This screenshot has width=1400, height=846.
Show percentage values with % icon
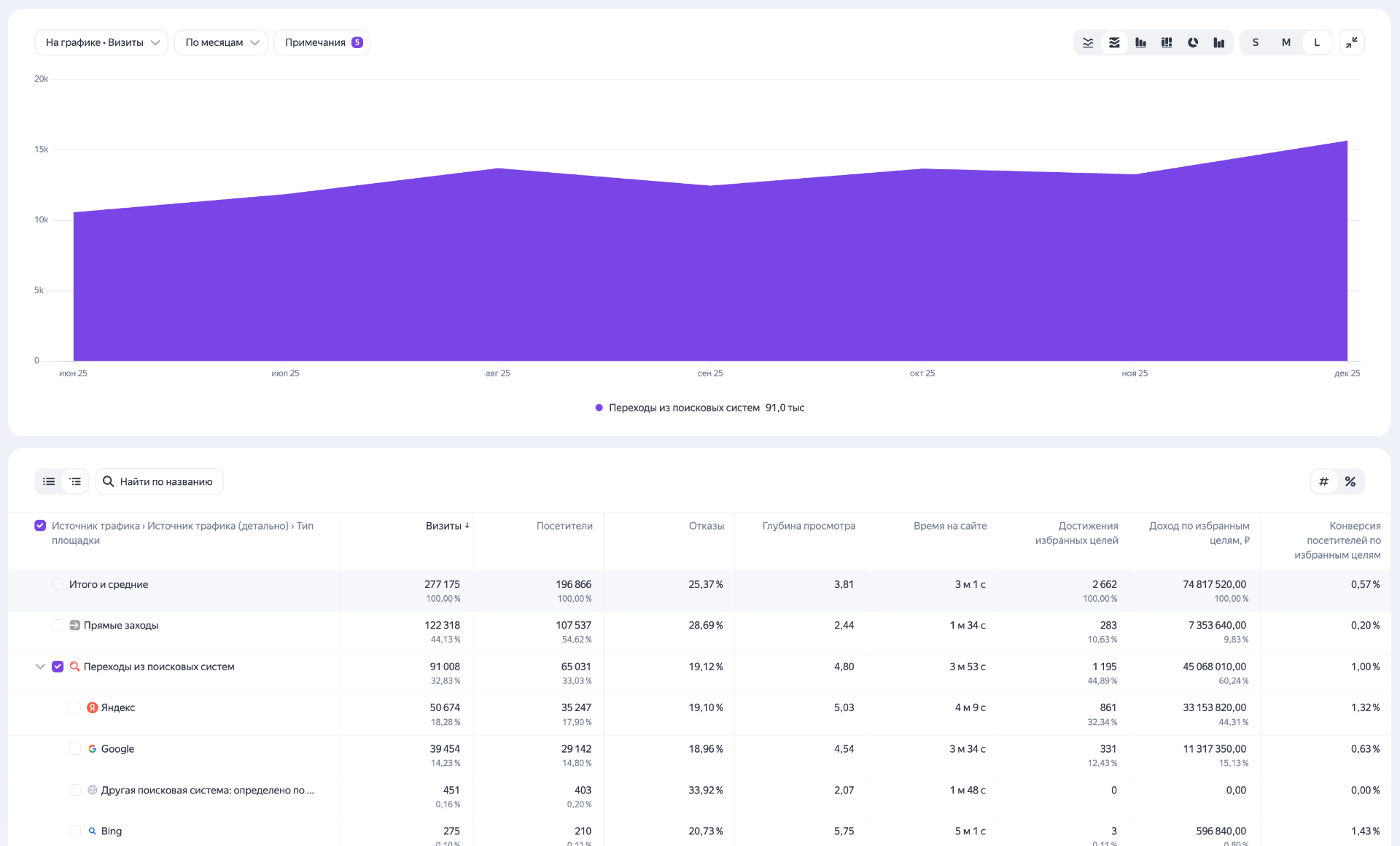tap(1350, 481)
